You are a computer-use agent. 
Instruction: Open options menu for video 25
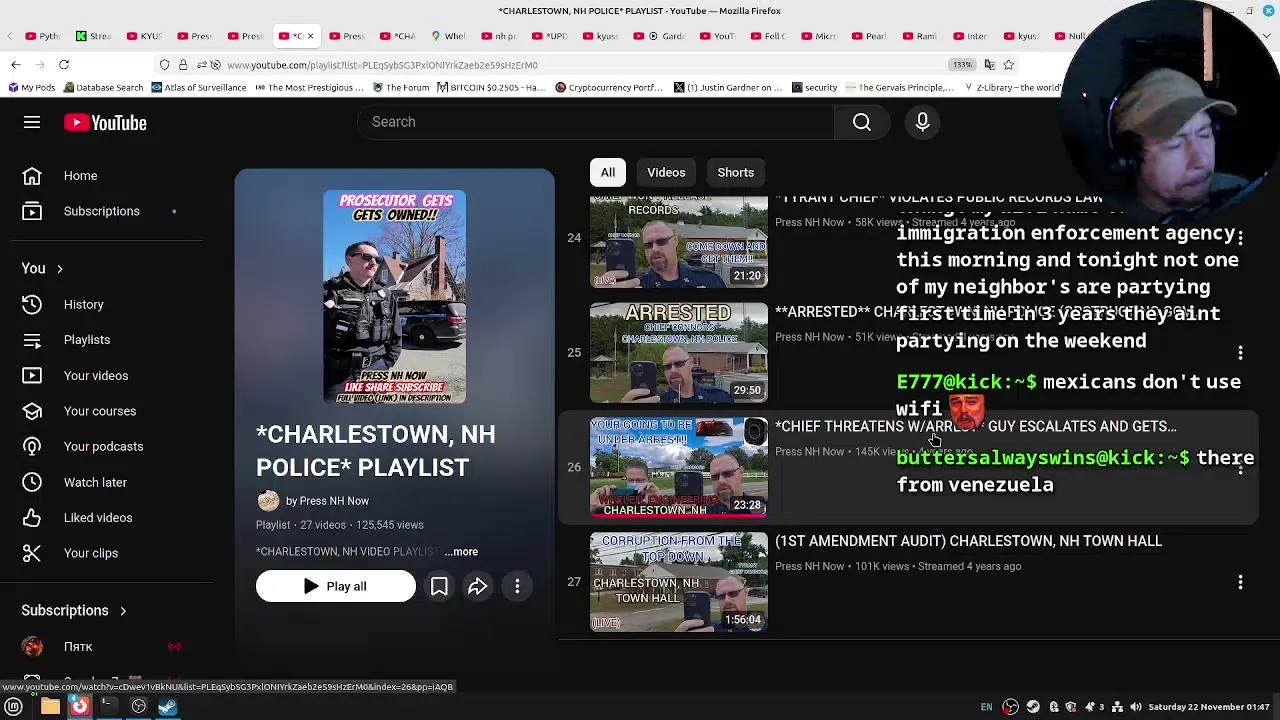coord(1240,352)
